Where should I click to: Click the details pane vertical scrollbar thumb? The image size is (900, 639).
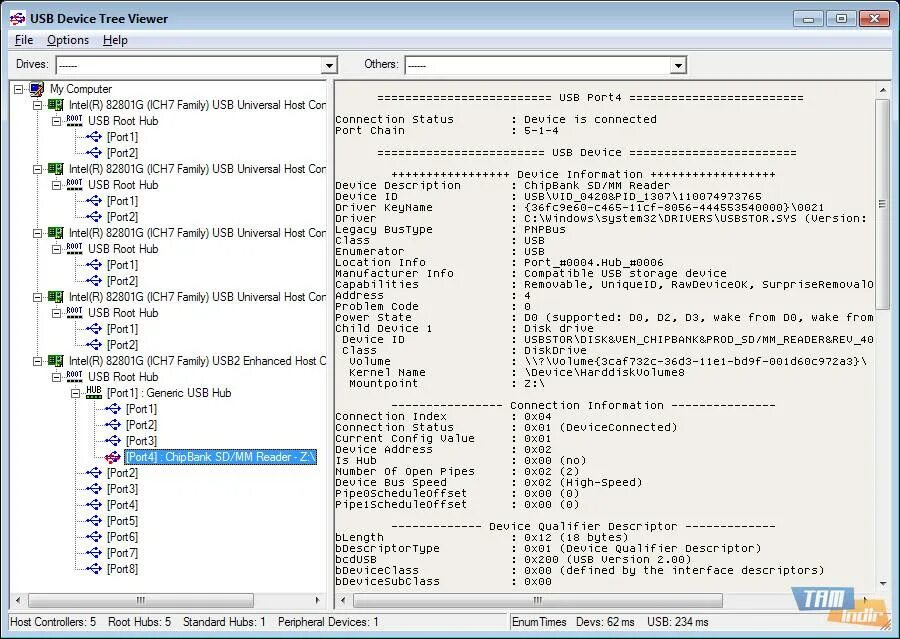click(x=882, y=204)
